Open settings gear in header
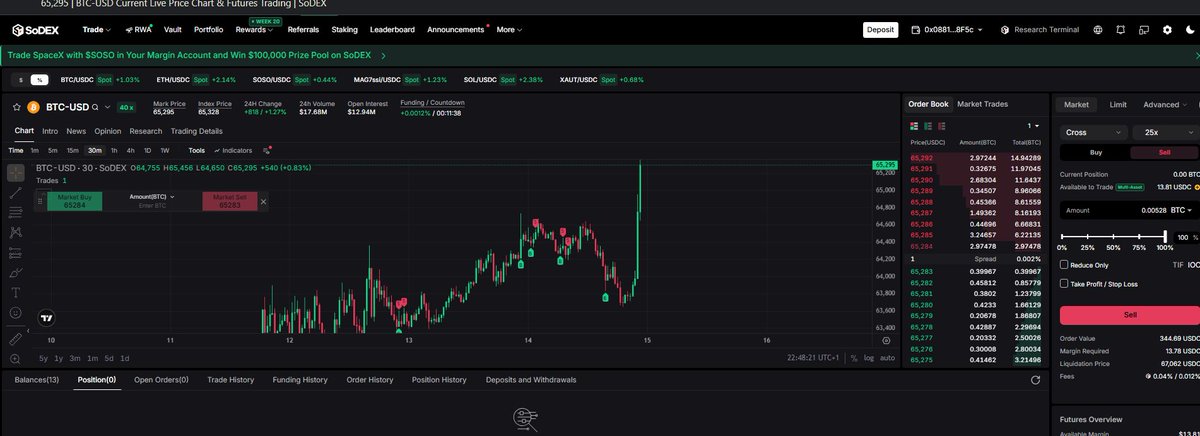Screen dimensions: 1200x436 pos(1167,30)
